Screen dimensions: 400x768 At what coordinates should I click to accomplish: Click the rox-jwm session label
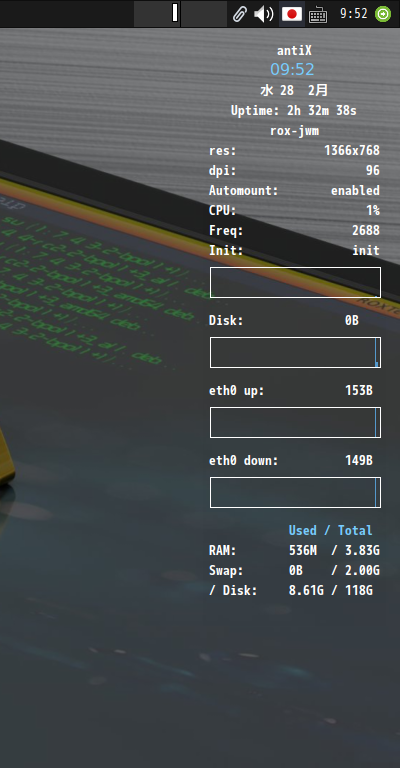tap(294, 131)
